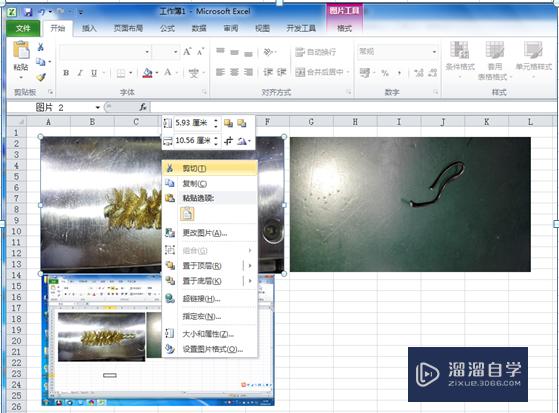Image resolution: width=559 pixels, height=413 pixels.
Task: Choose 大小和属性 in context menu
Action: tap(210, 334)
